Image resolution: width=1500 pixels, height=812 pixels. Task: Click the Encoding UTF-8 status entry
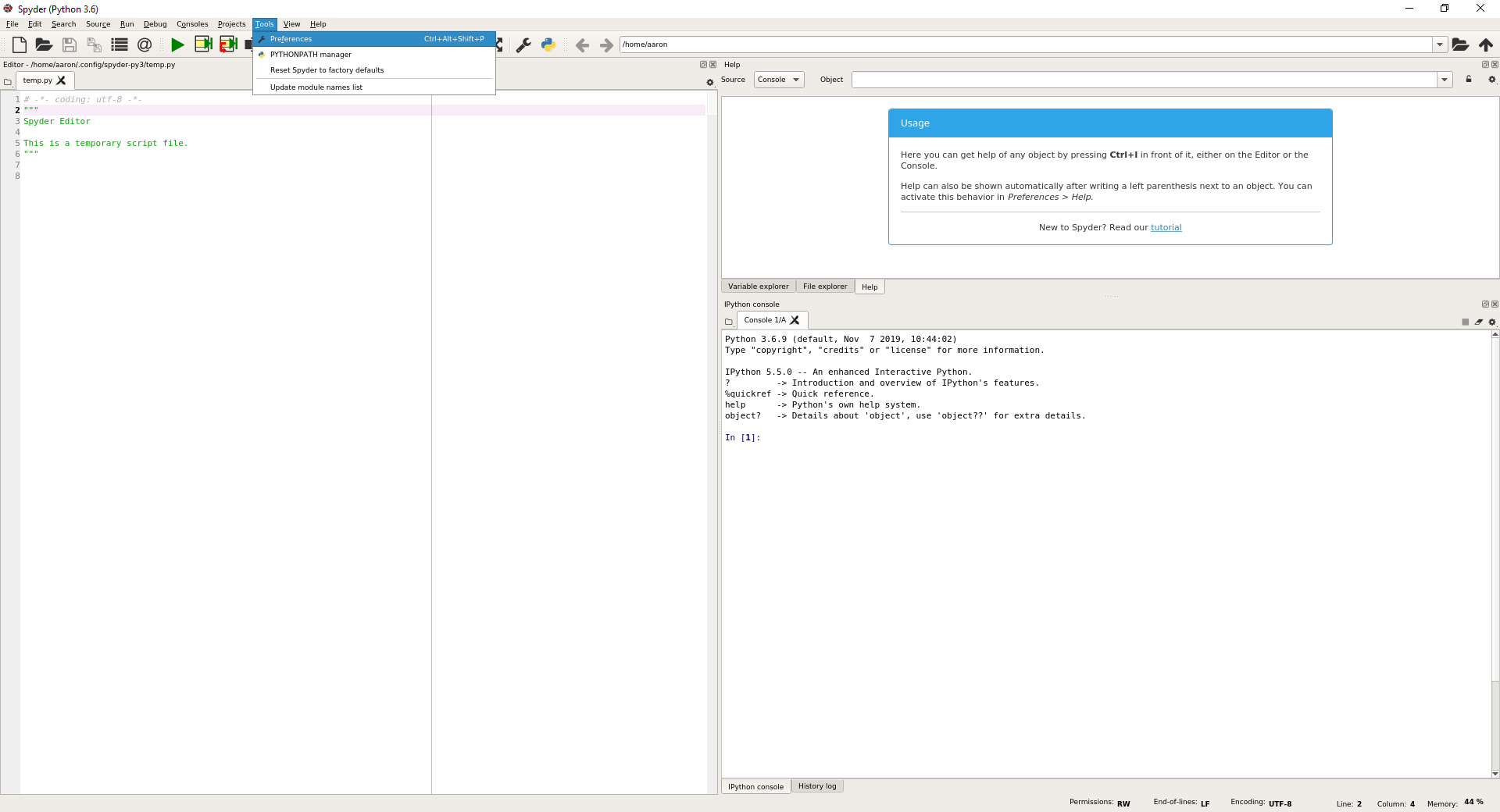(1262, 803)
